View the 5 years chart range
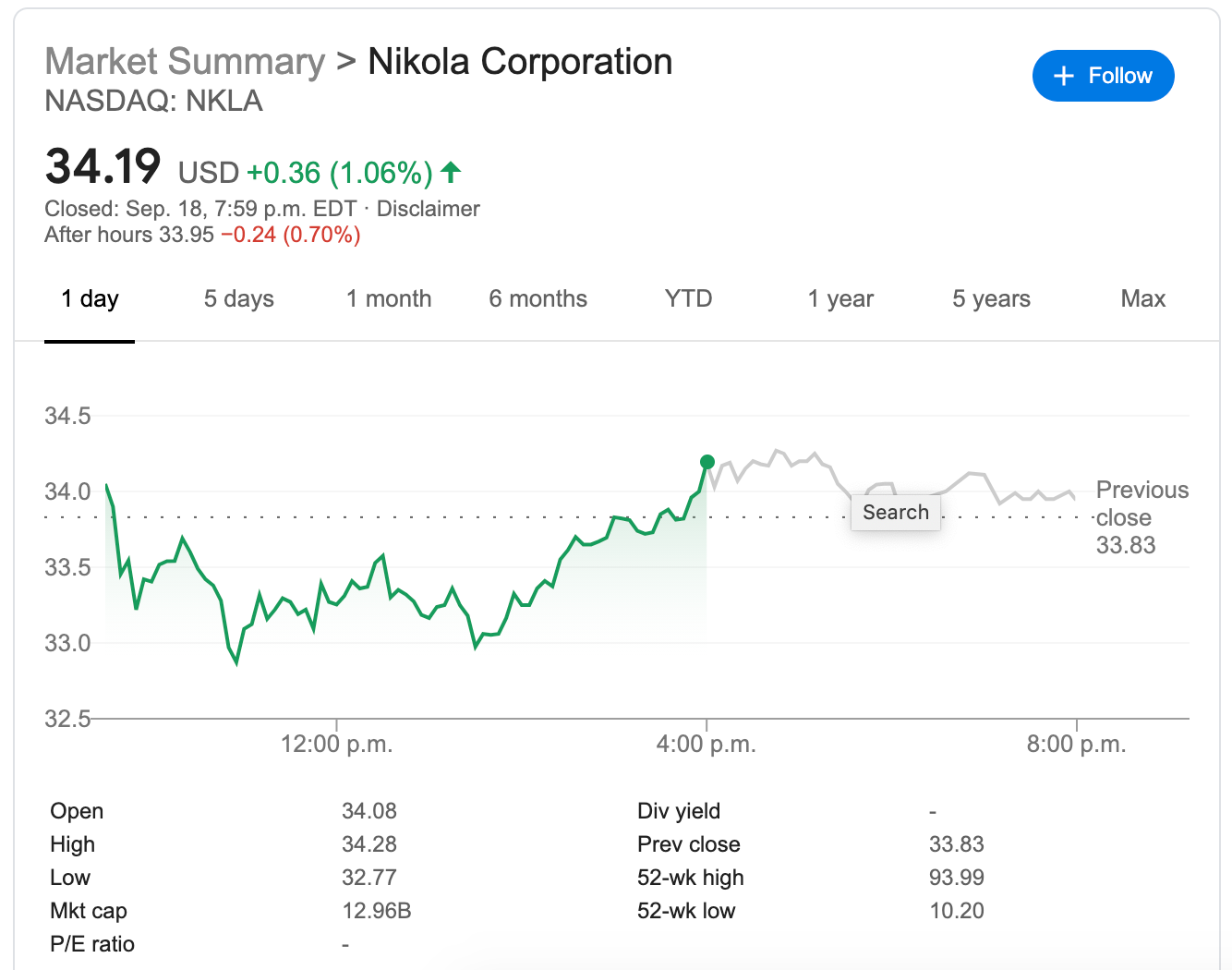 [991, 299]
